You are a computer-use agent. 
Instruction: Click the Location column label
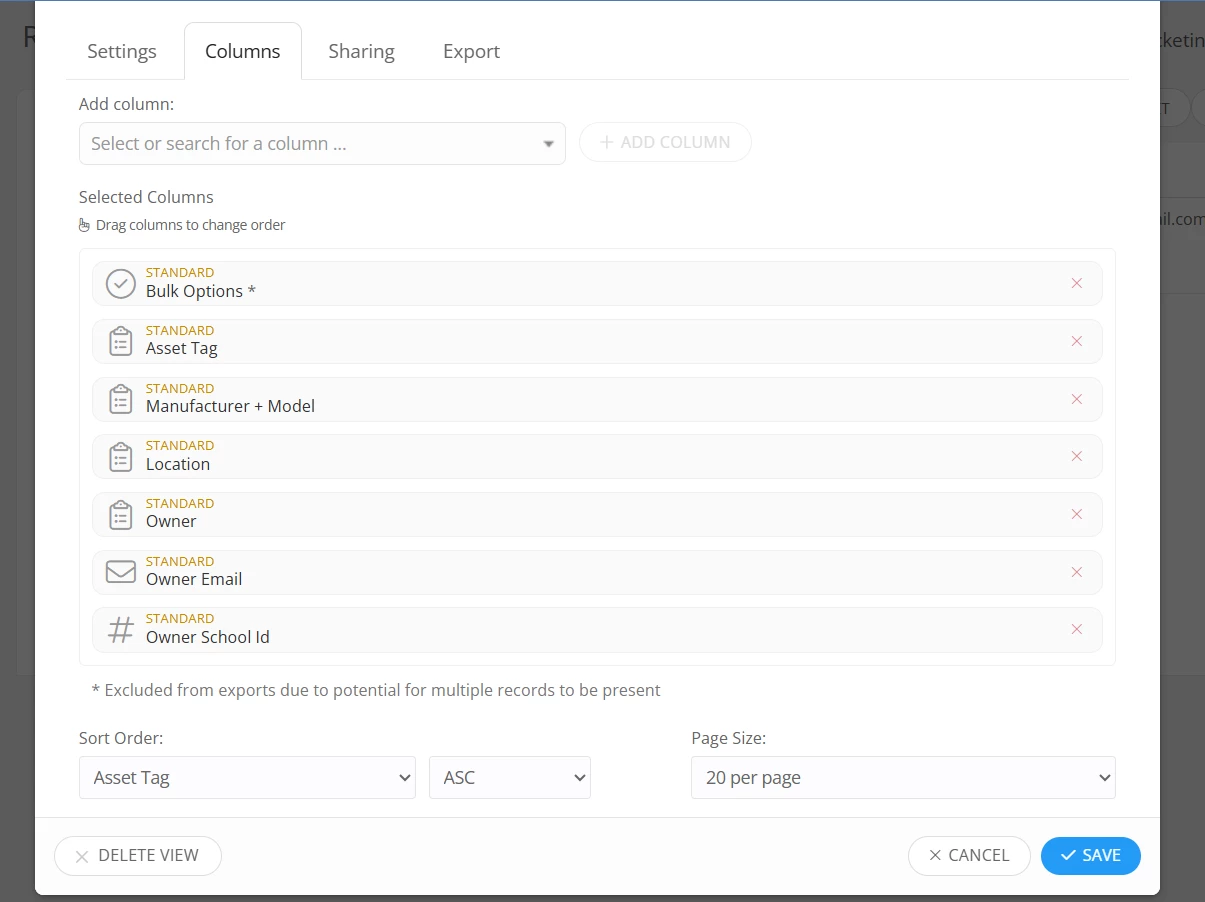pos(178,464)
